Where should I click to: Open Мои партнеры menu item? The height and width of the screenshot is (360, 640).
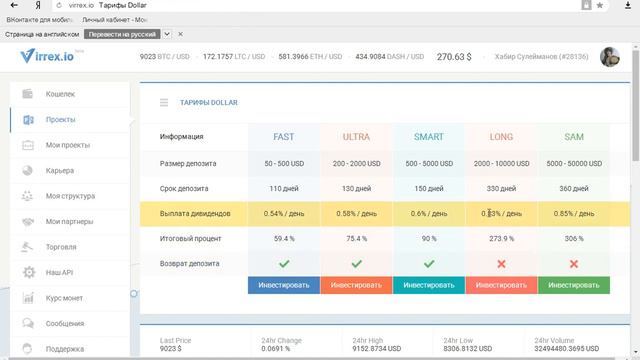coord(70,222)
